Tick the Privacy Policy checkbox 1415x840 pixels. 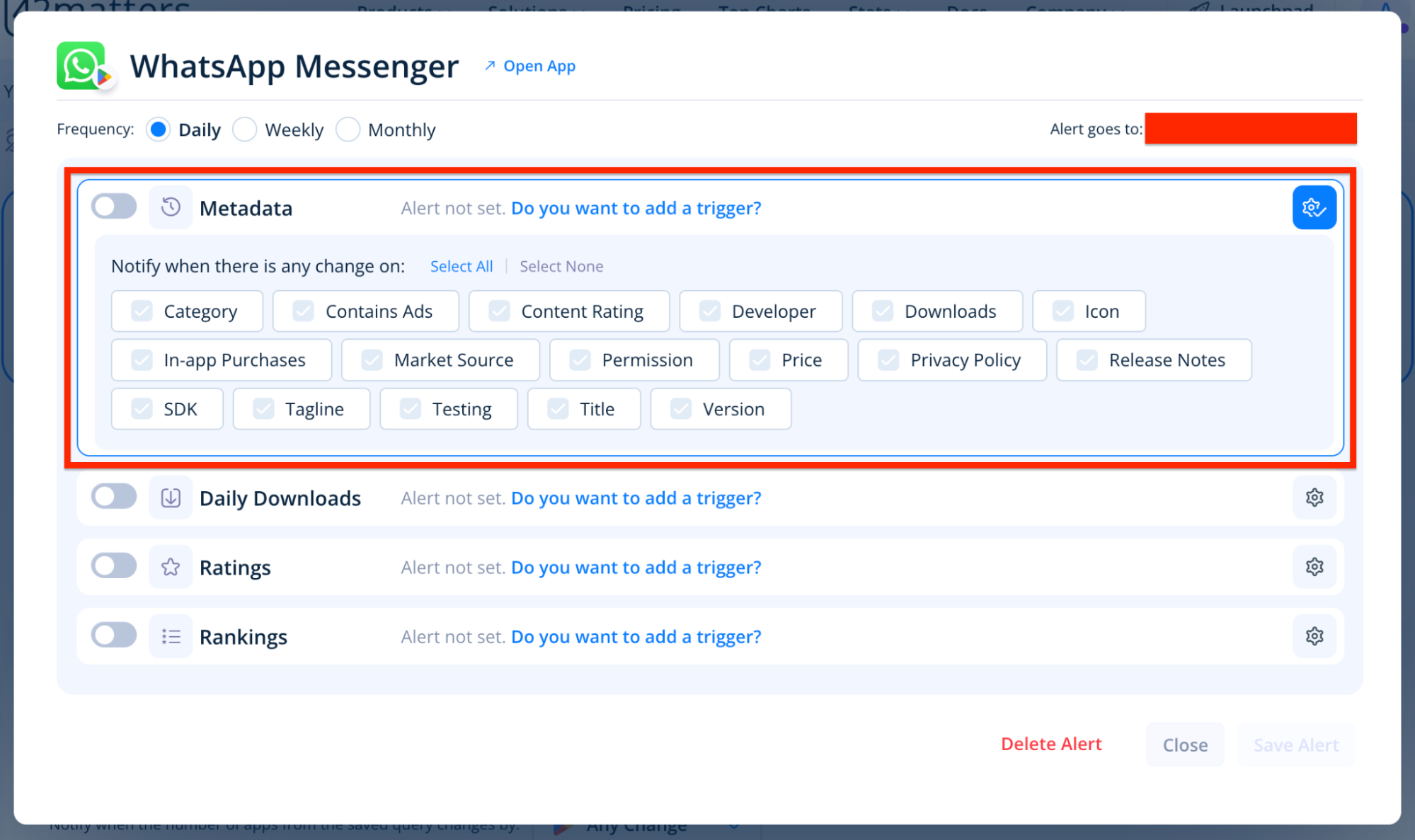click(x=888, y=360)
